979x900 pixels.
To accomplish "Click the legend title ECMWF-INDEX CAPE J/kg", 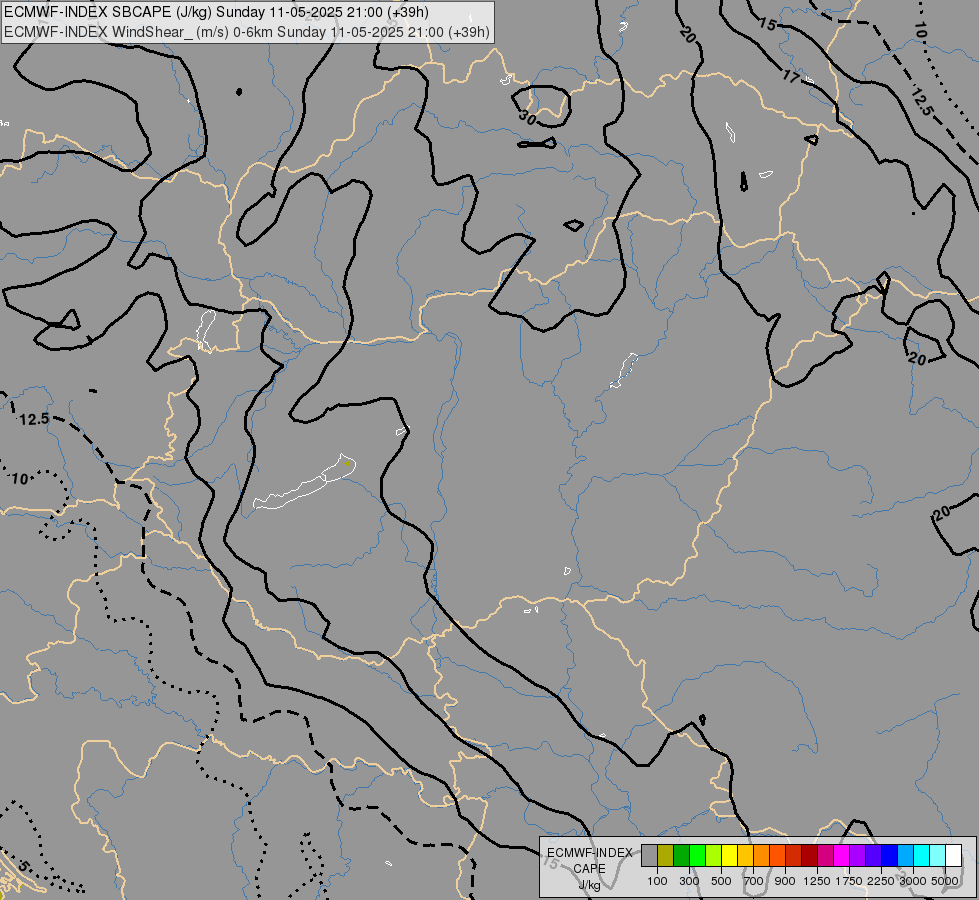I will pos(589,869).
